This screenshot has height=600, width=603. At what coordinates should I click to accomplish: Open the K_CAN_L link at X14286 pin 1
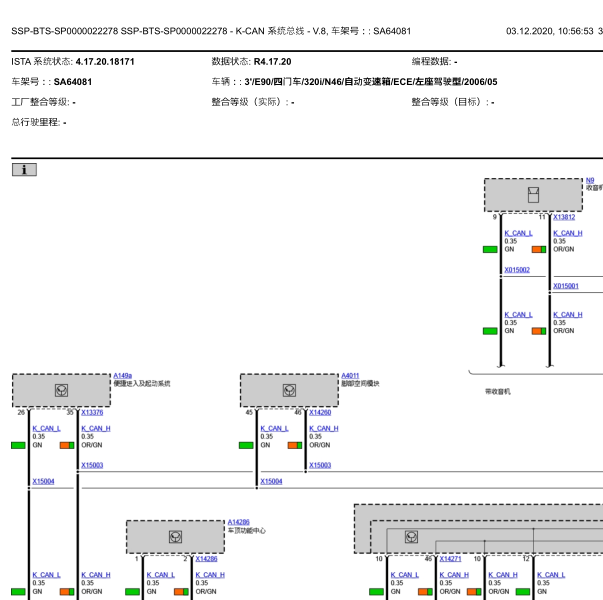[161, 575]
